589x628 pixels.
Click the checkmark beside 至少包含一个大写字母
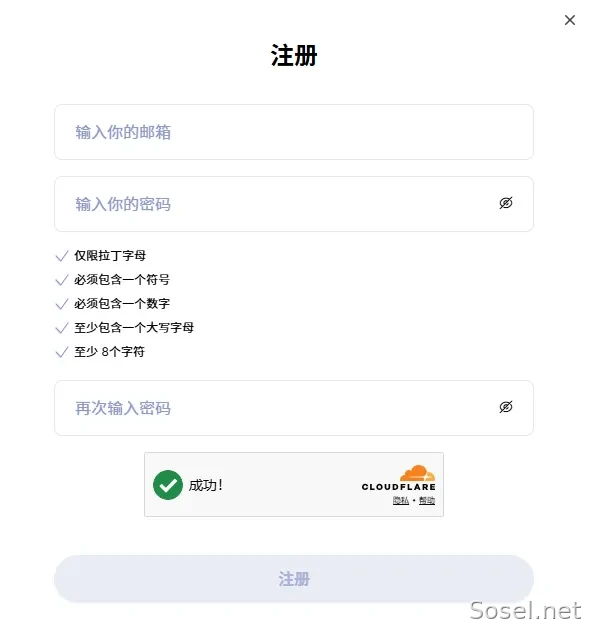click(x=62, y=328)
